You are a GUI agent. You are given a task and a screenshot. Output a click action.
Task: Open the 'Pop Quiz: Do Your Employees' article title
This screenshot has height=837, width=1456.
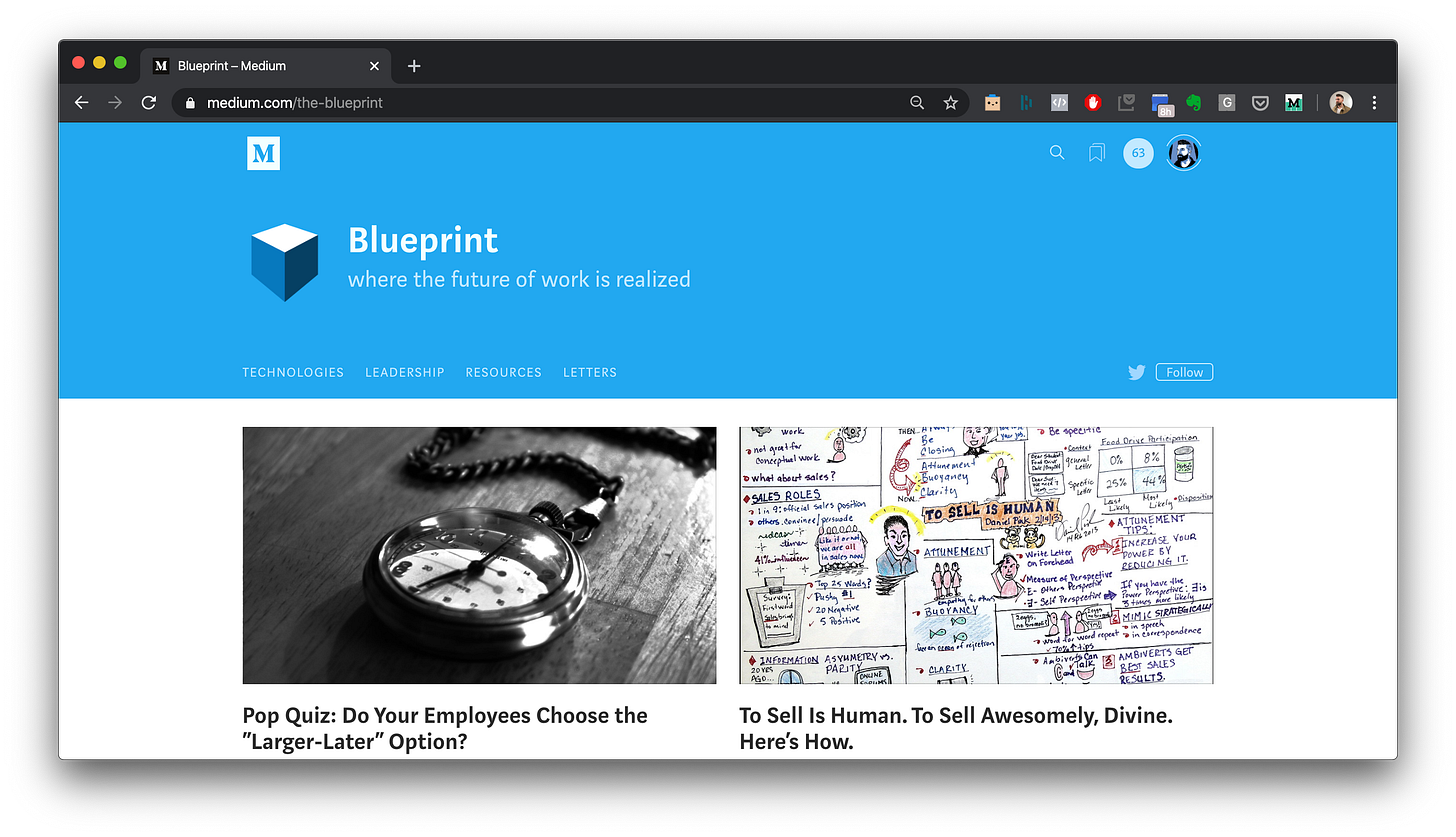(x=445, y=729)
